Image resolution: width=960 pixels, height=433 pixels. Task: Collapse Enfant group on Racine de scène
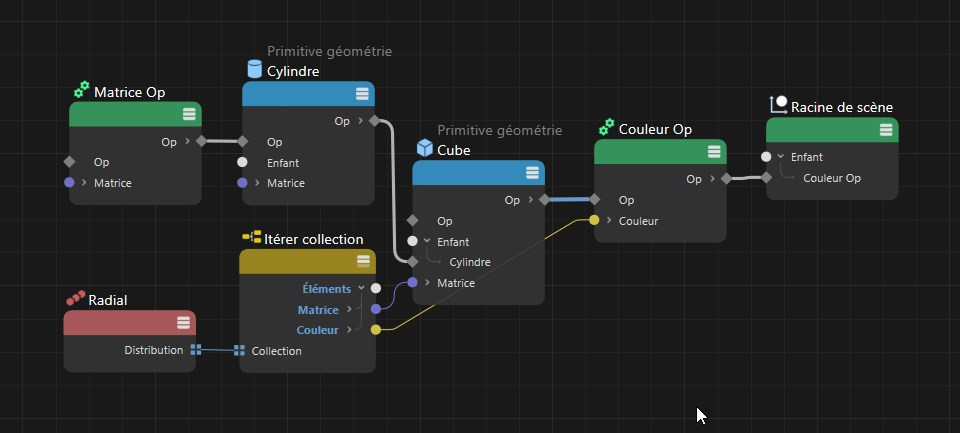(780, 157)
